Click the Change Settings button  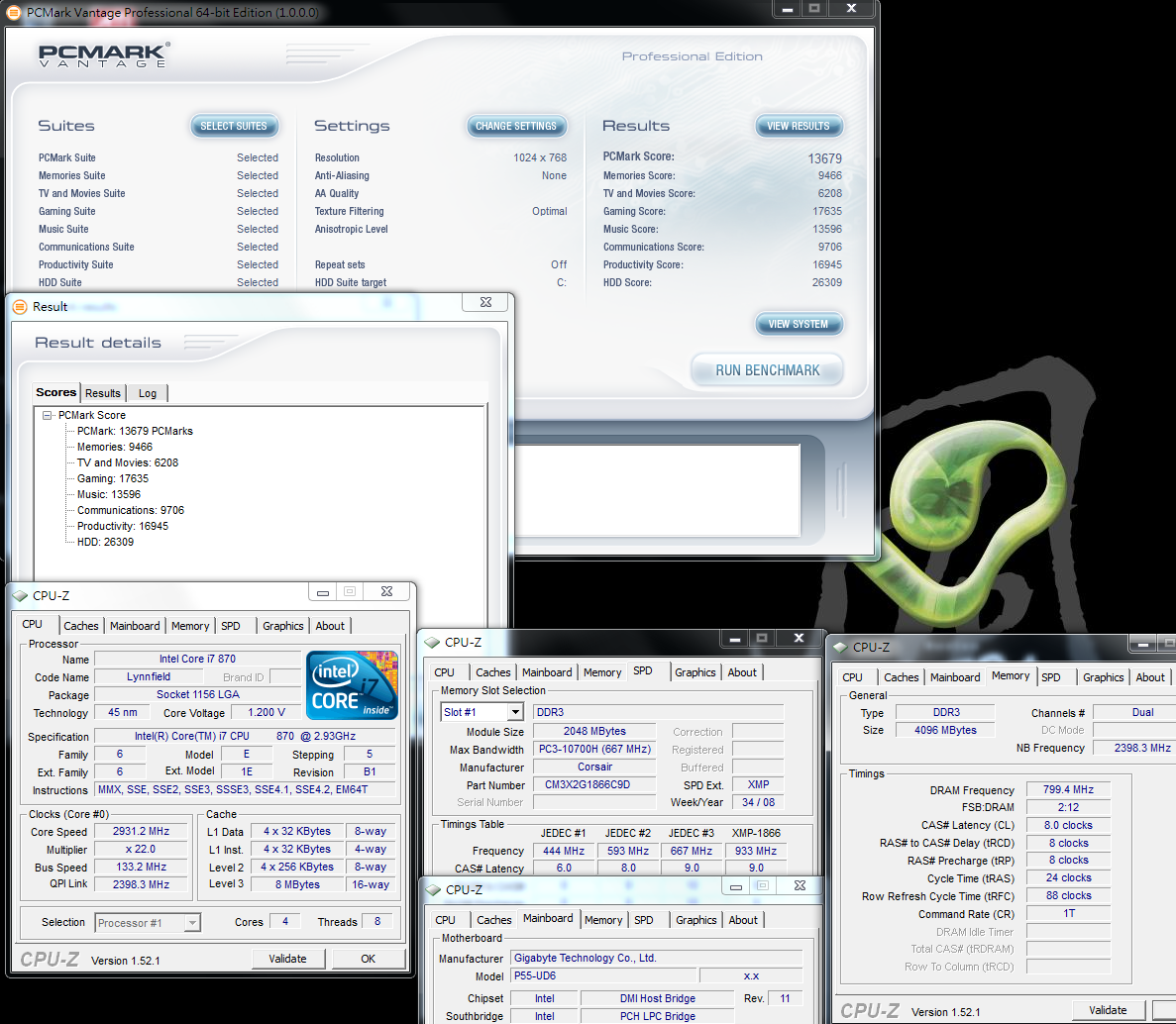click(515, 126)
